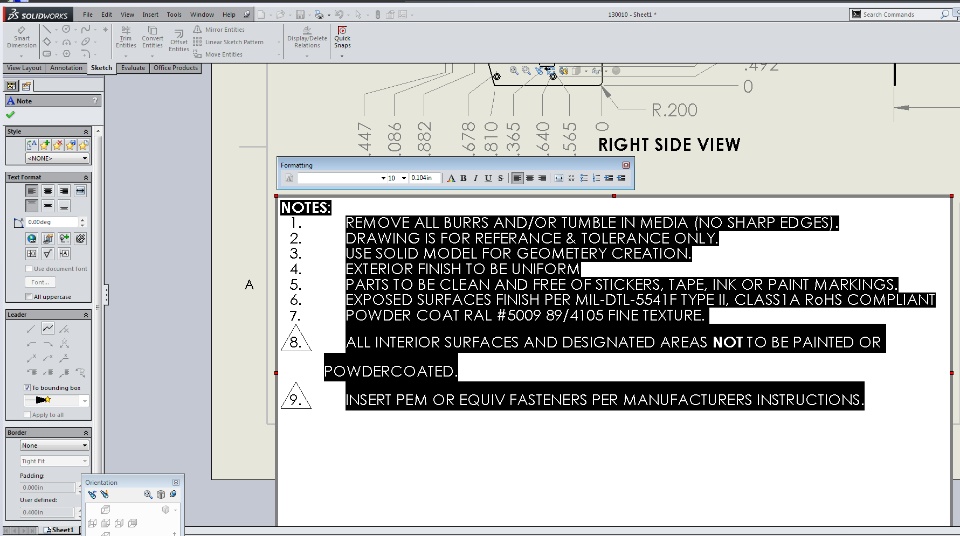
Task: Click Load Style star icon
Action: tap(83, 145)
